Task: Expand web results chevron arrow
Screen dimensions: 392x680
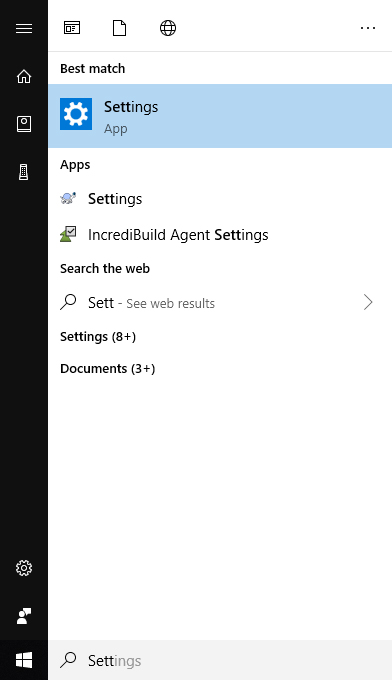Action: point(368,302)
